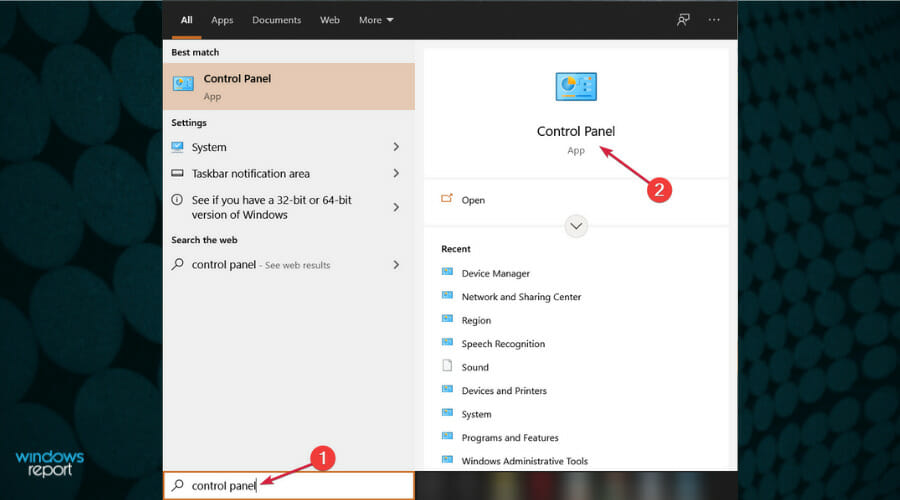Click the web search magnifier icon
The image size is (900, 500).
coord(178,264)
